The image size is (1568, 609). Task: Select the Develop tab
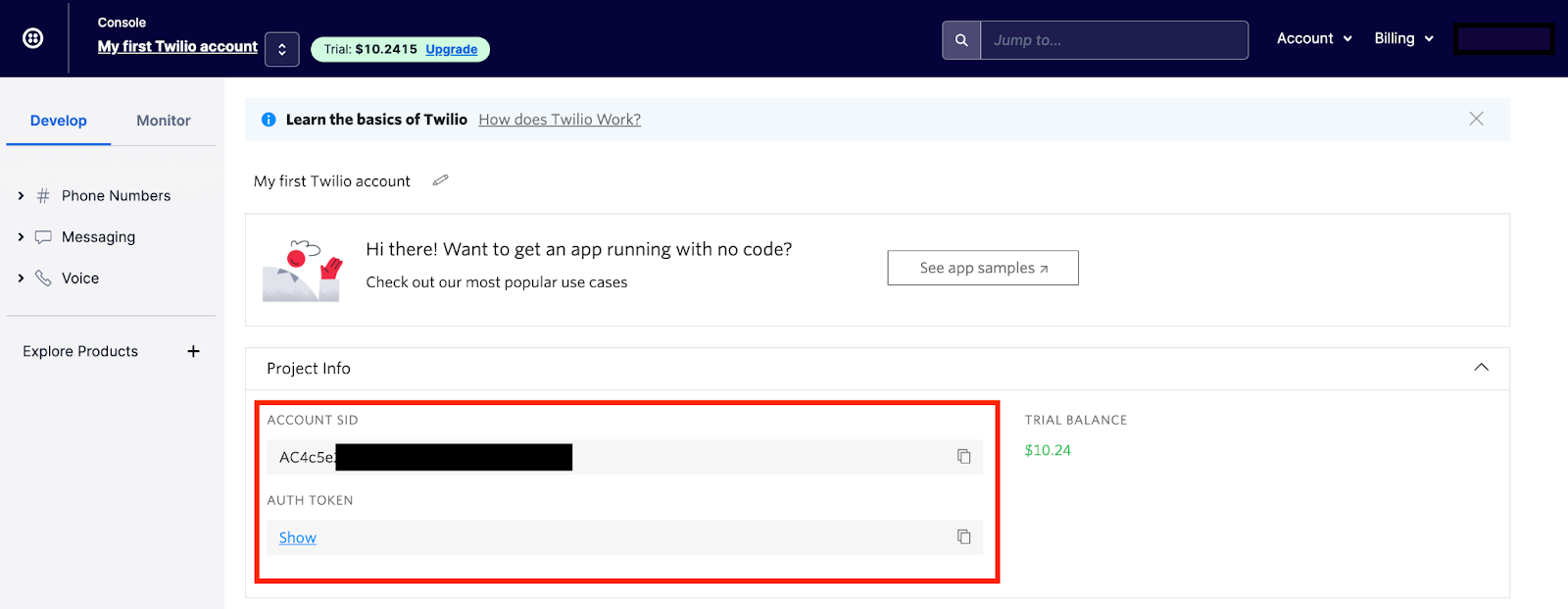pyautogui.click(x=59, y=121)
